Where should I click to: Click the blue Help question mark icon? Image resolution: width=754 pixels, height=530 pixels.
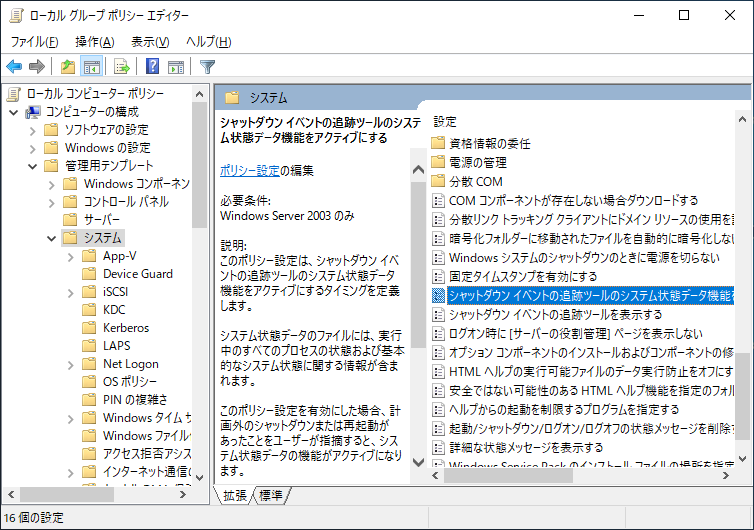click(152, 66)
